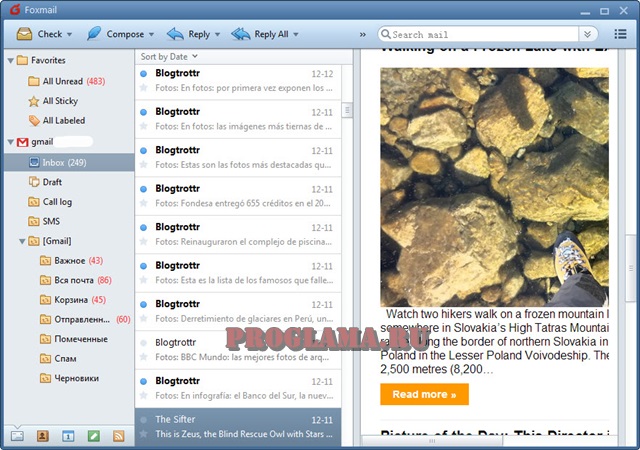Click the search magnifier icon
Screen dimensions: 640x450
(385, 34)
